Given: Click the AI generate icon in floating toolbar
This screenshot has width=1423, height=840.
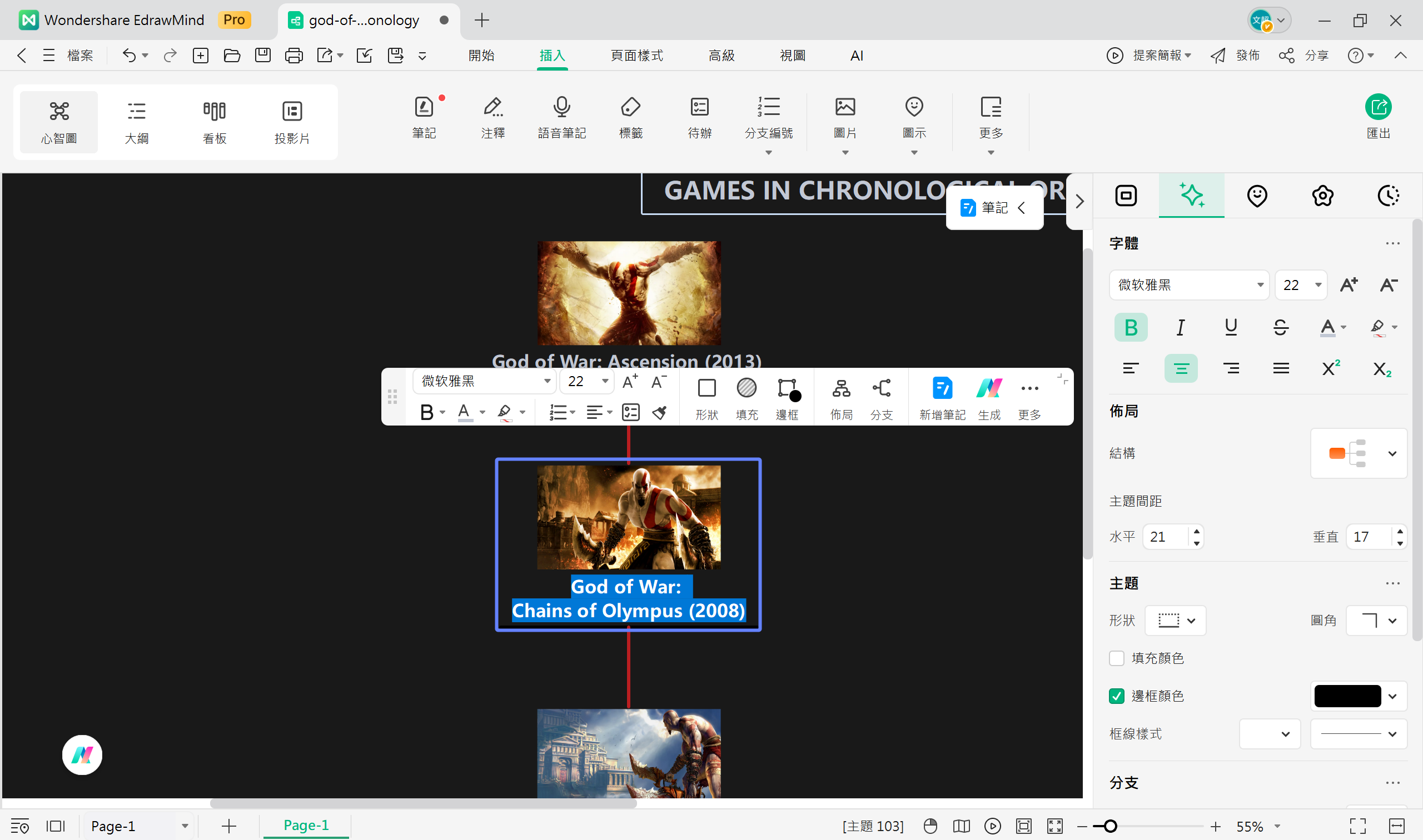Looking at the screenshot, I should pos(989,389).
